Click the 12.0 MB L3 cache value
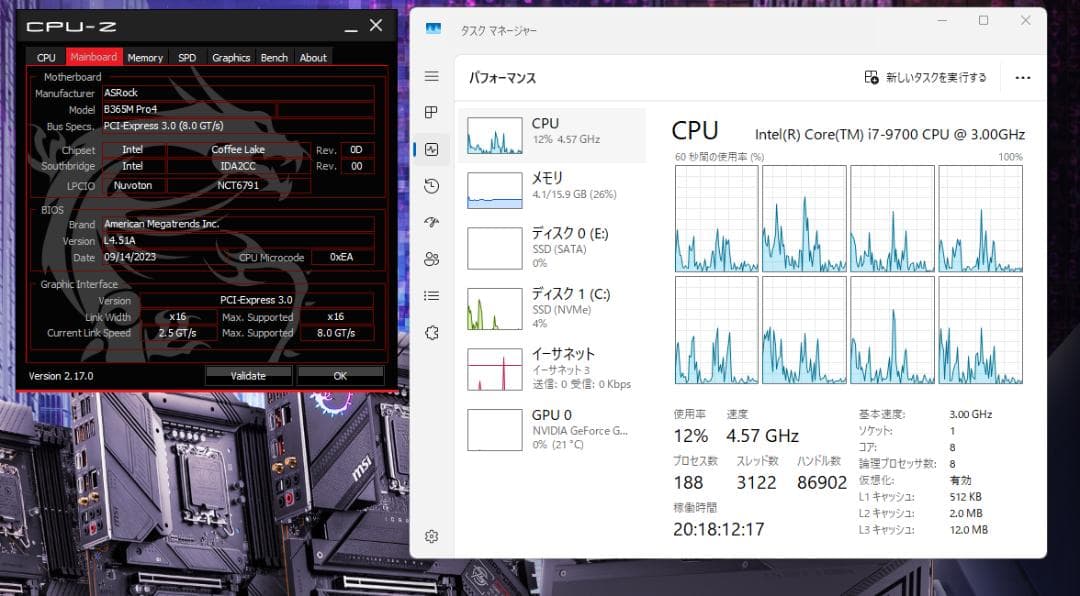The height and width of the screenshot is (596, 1080). point(968,529)
